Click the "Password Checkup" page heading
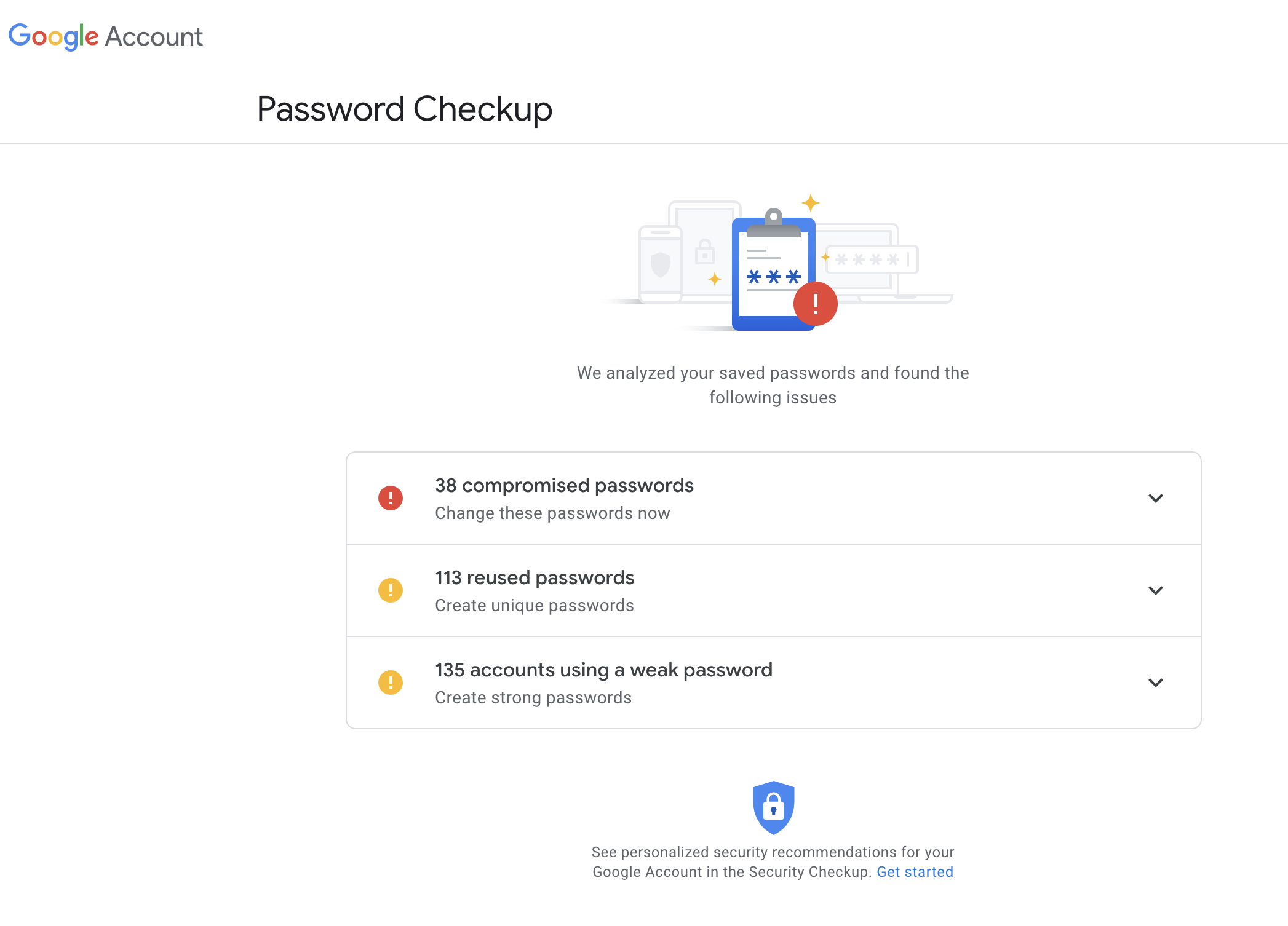This screenshot has height=926, width=1288. pyautogui.click(x=405, y=109)
